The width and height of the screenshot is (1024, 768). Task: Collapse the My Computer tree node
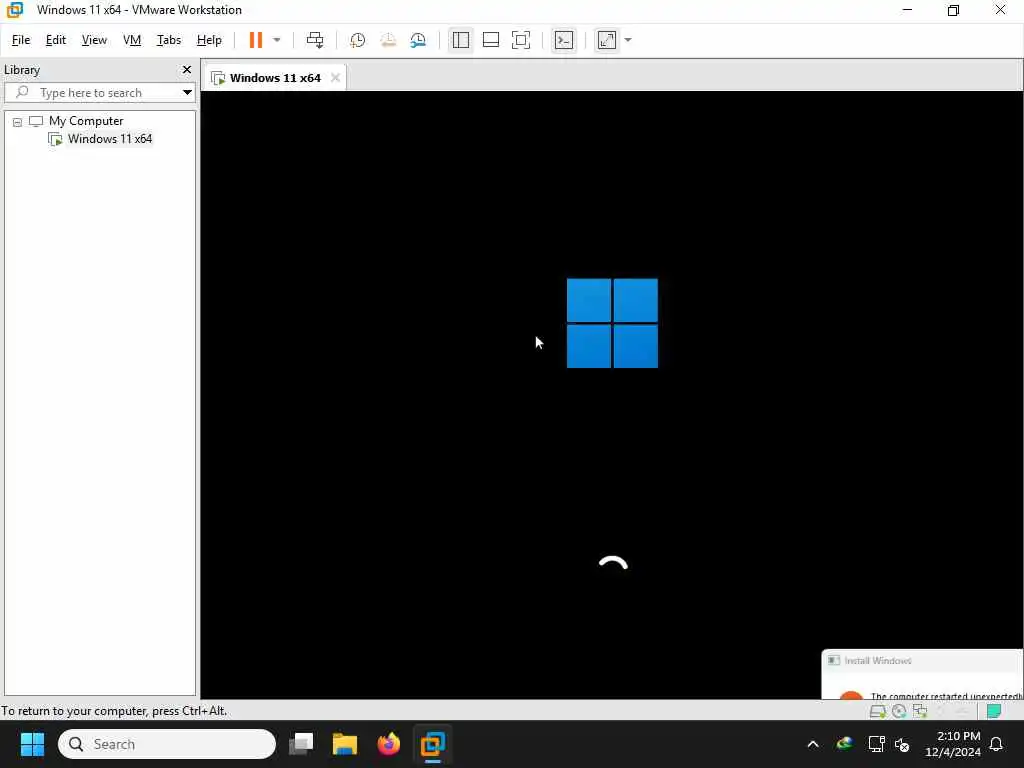(18, 121)
